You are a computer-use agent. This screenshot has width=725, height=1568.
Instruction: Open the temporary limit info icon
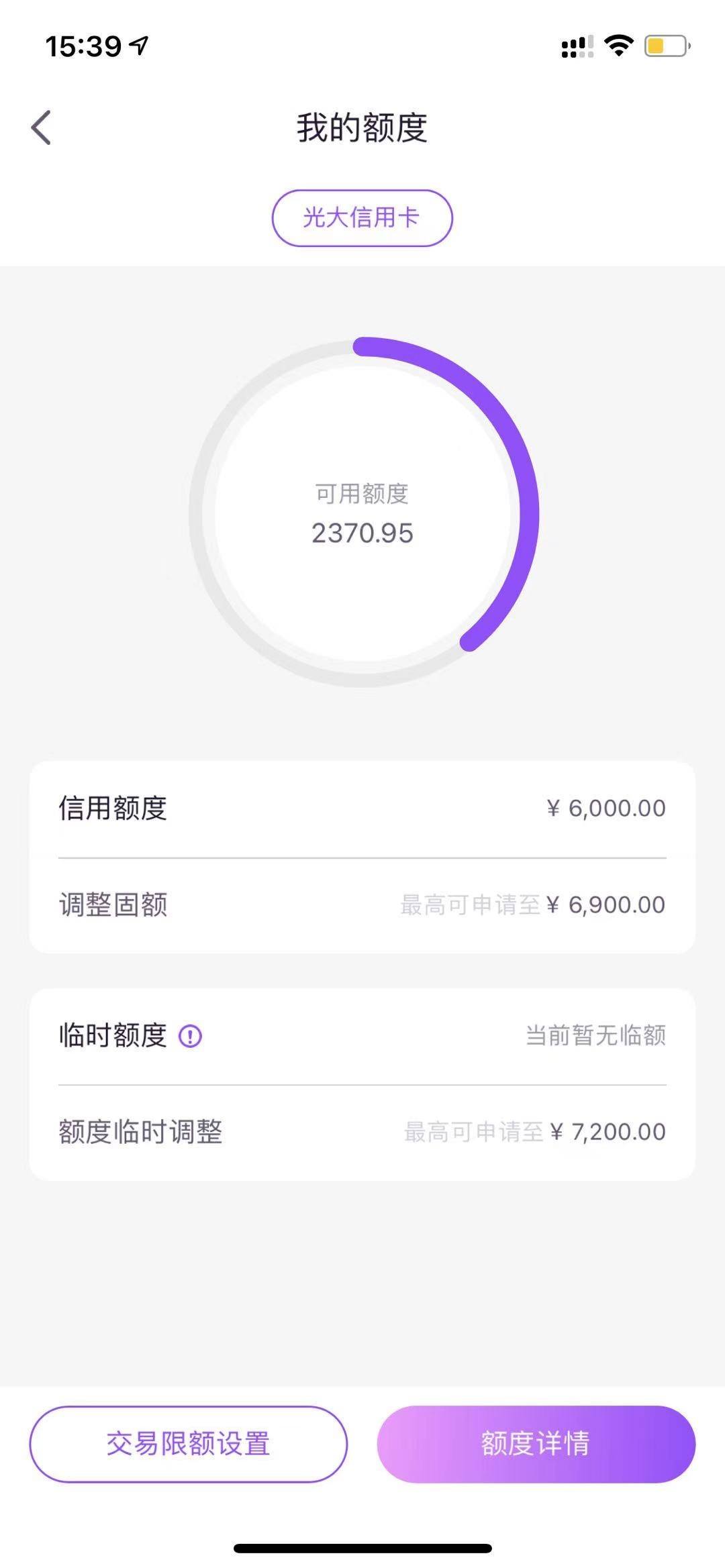coord(190,1036)
